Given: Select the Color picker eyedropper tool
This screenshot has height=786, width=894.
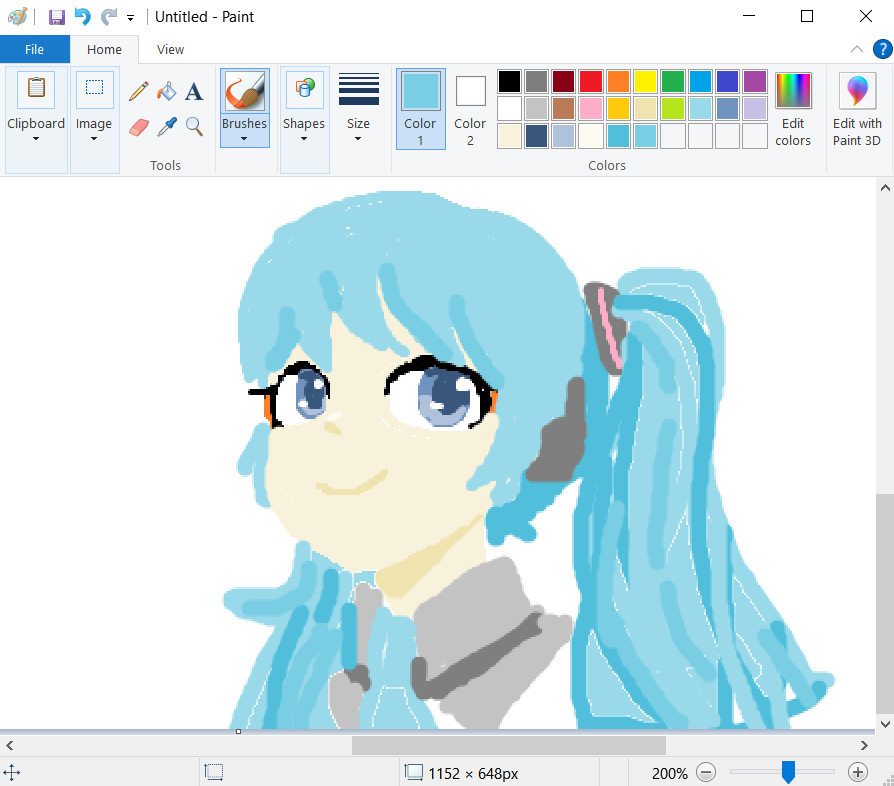Looking at the screenshot, I should coord(166,127).
